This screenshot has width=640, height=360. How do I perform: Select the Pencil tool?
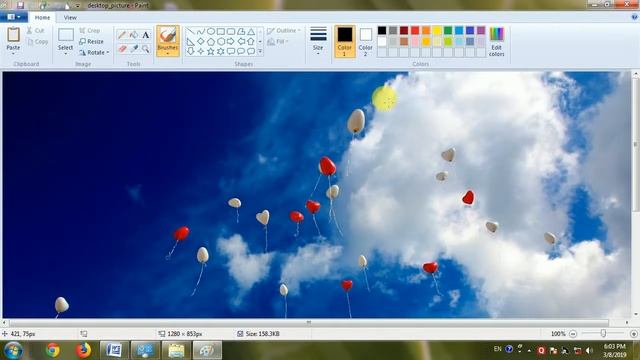[x=122, y=35]
